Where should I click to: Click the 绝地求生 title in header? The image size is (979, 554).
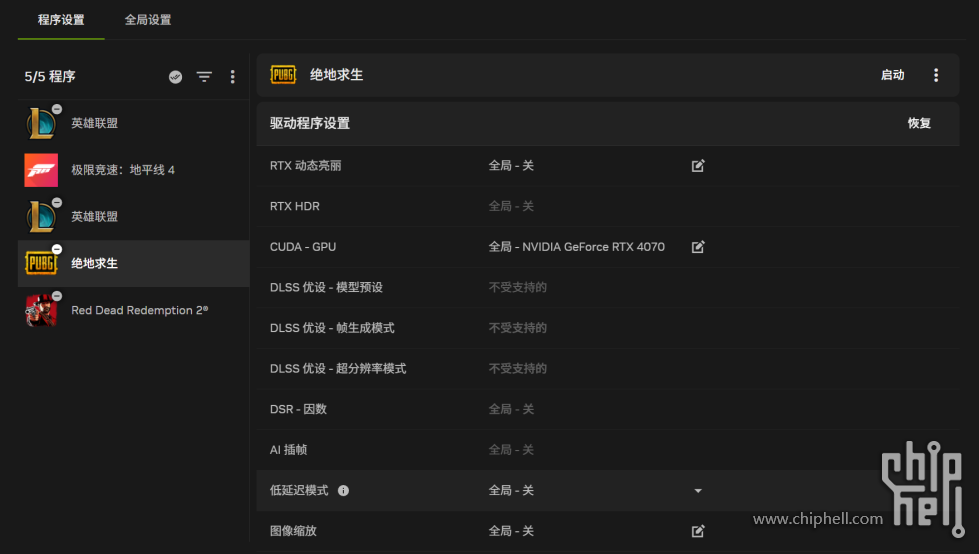337,75
